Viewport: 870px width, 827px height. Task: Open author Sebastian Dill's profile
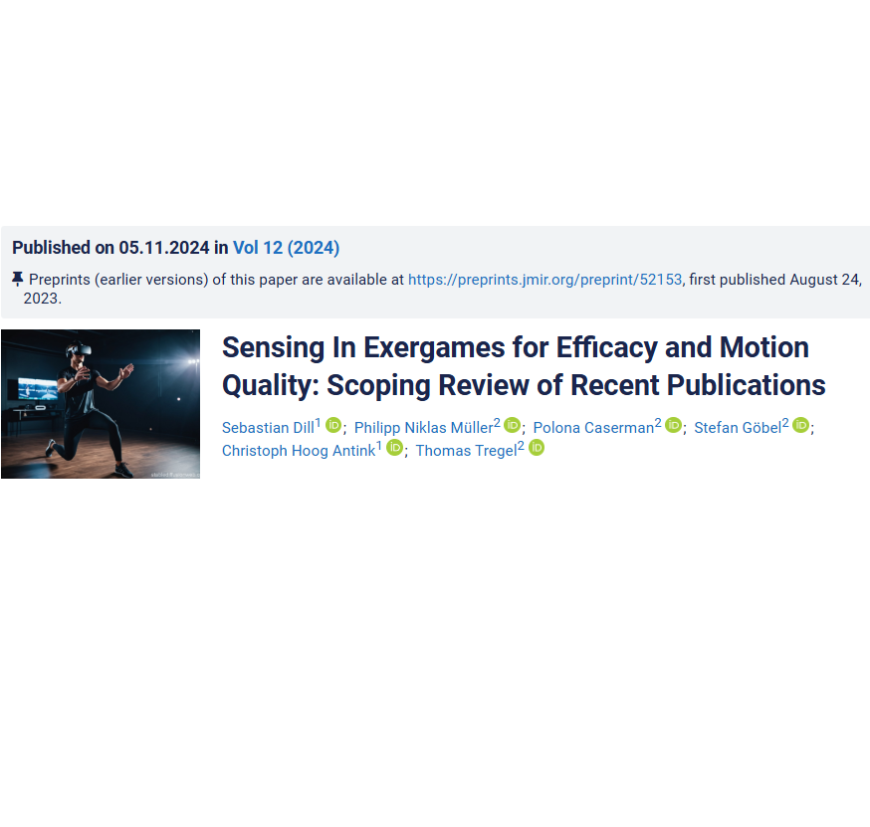tap(268, 428)
